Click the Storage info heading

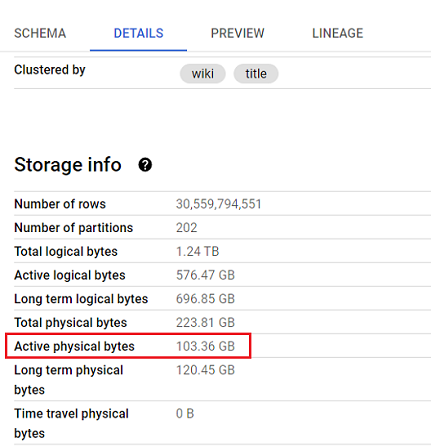pos(68,165)
